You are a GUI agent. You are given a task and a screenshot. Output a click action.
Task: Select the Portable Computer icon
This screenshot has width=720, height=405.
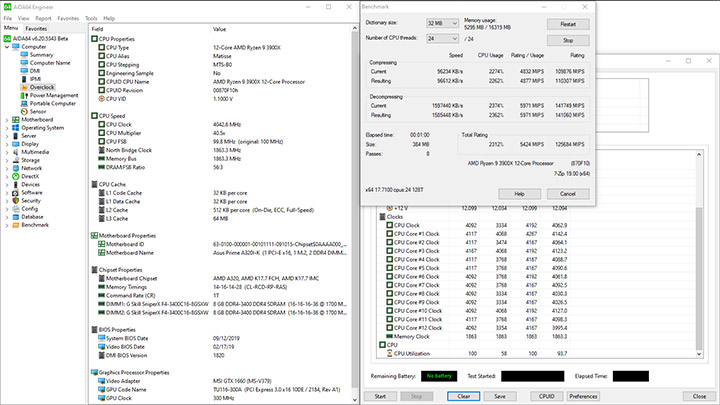click(24, 103)
